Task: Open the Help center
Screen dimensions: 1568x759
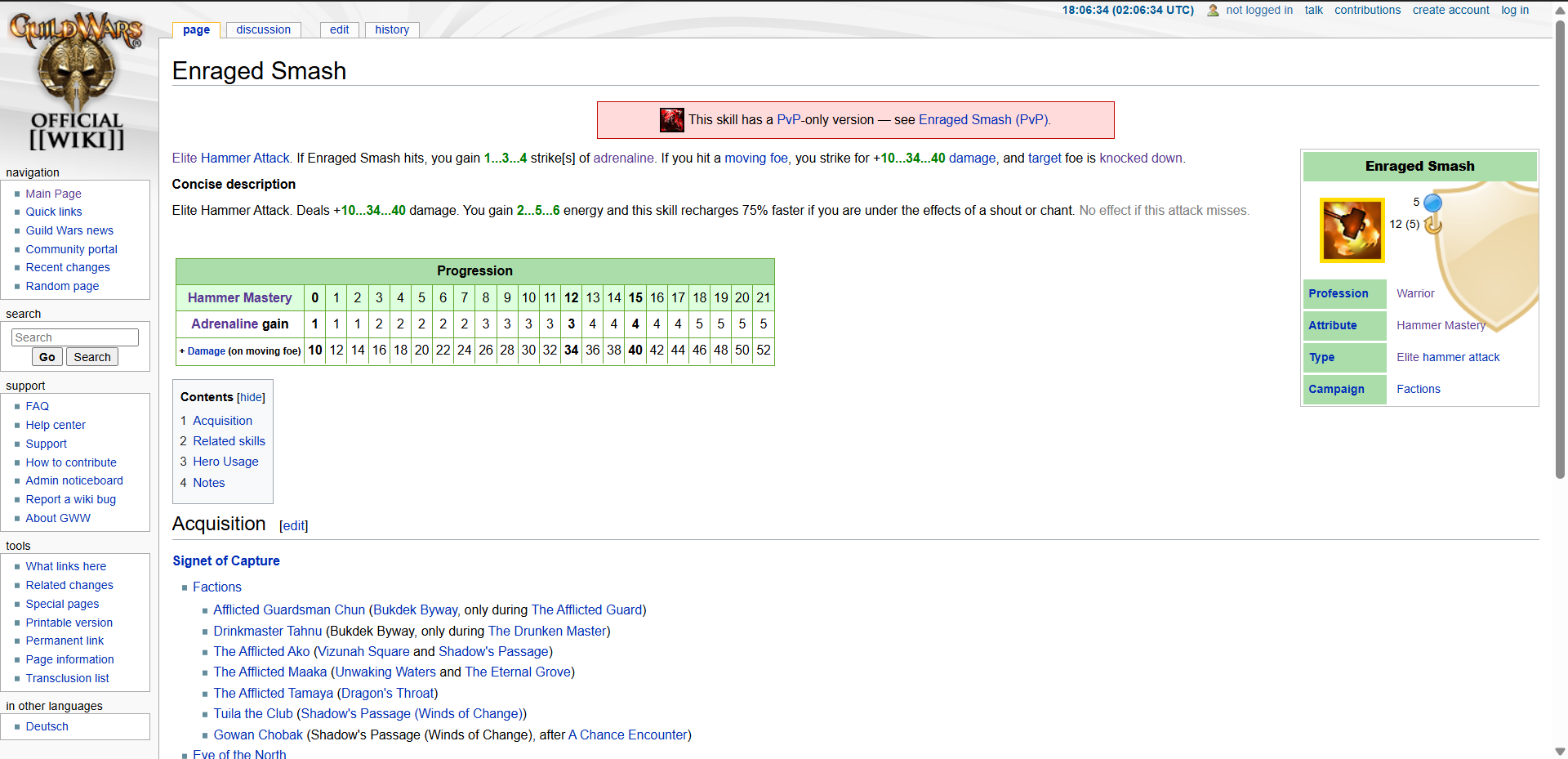Action: pyautogui.click(x=56, y=425)
